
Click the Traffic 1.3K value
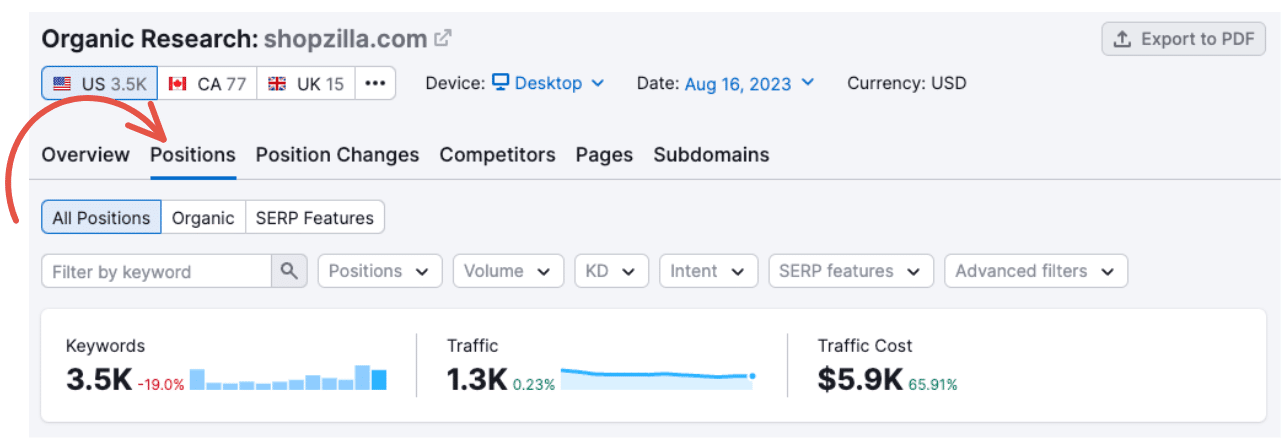pos(477,380)
